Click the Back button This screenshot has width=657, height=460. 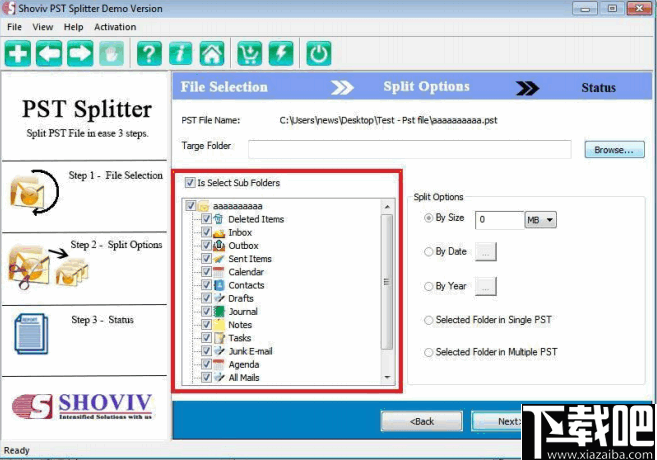[x=422, y=421]
